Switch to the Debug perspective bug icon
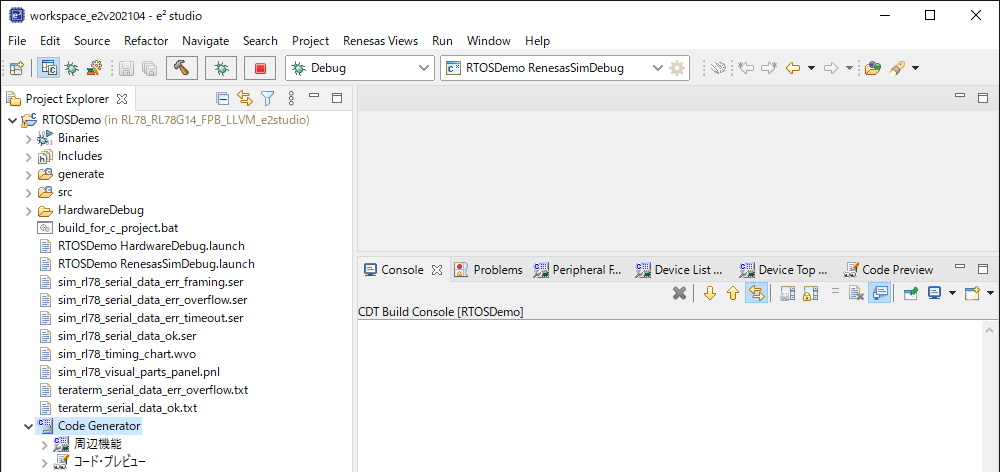This screenshot has width=1000, height=472. click(x=71, y=68)
